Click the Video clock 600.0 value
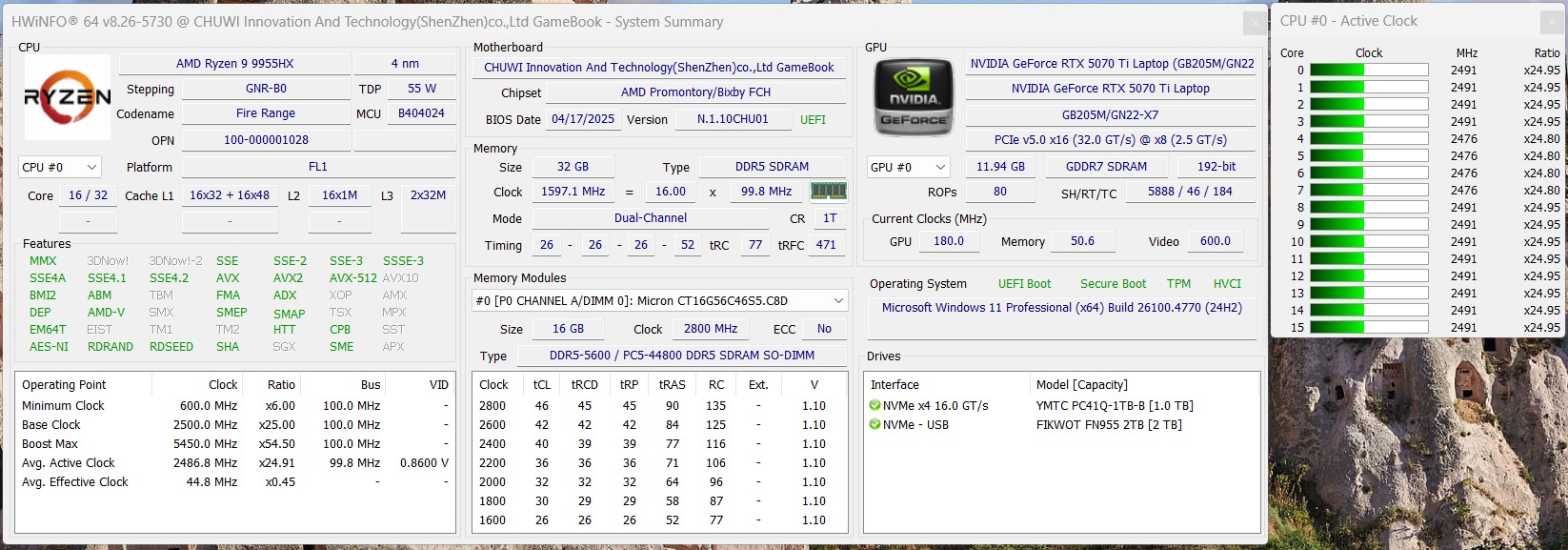 click(x=1215, y=242)
